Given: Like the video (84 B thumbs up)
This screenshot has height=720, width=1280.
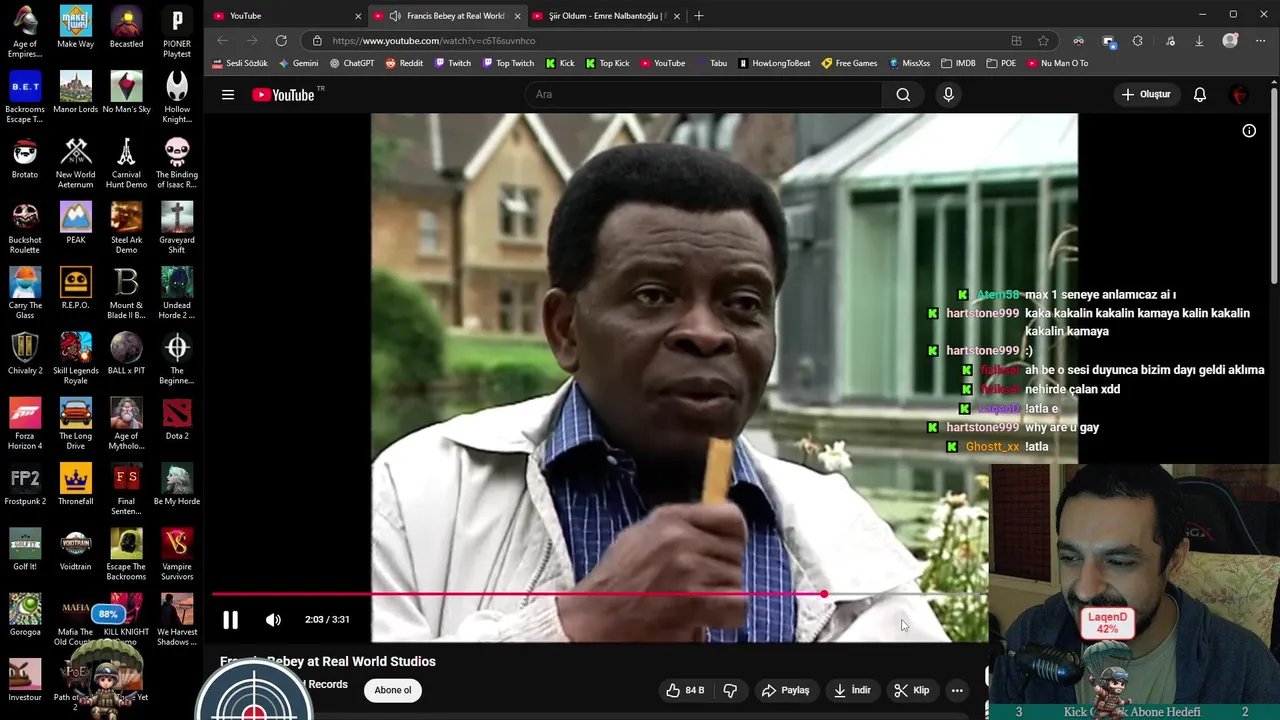Looking at the screenshot, I should (x=685, y=690).
